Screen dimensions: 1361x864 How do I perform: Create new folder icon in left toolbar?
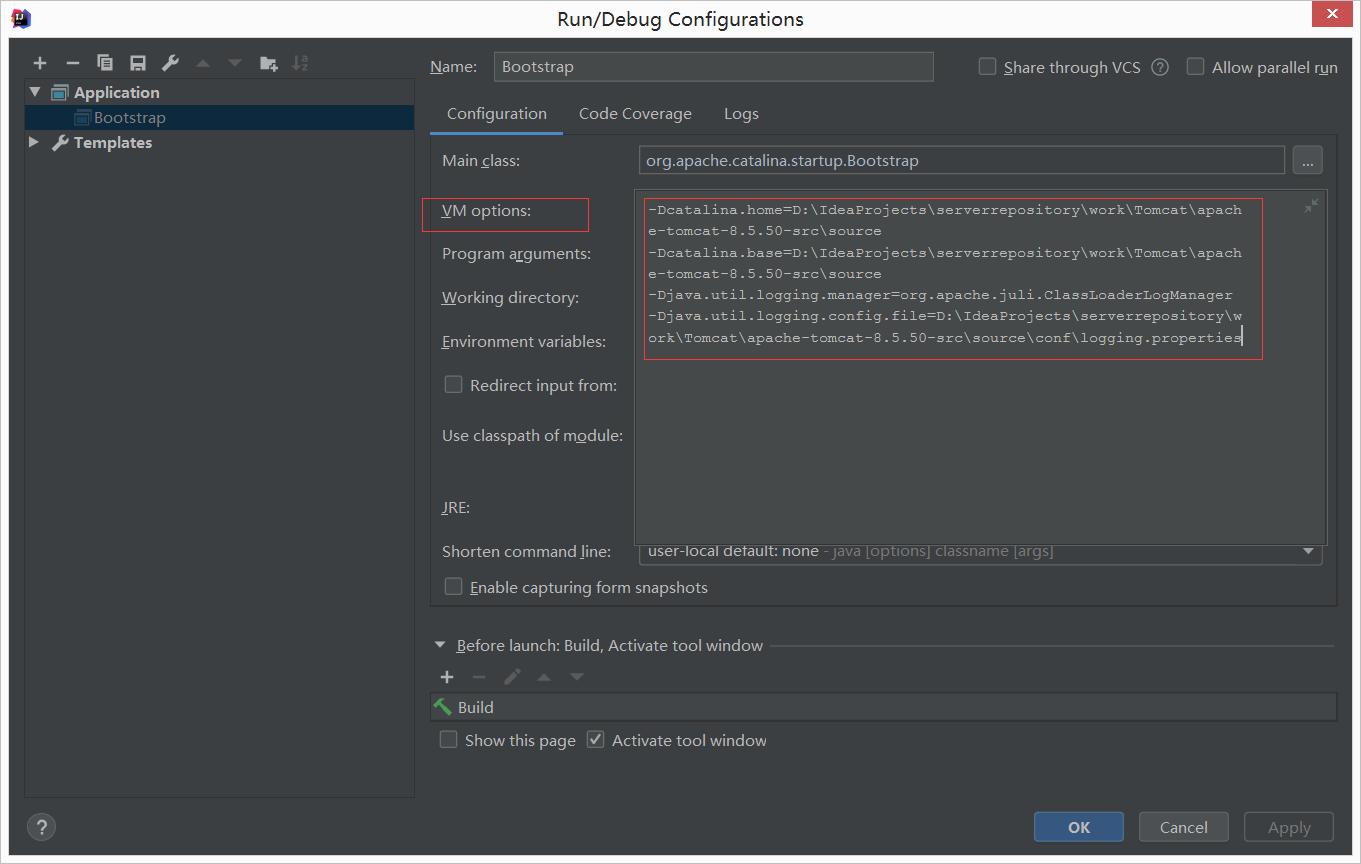pos(268,63)
